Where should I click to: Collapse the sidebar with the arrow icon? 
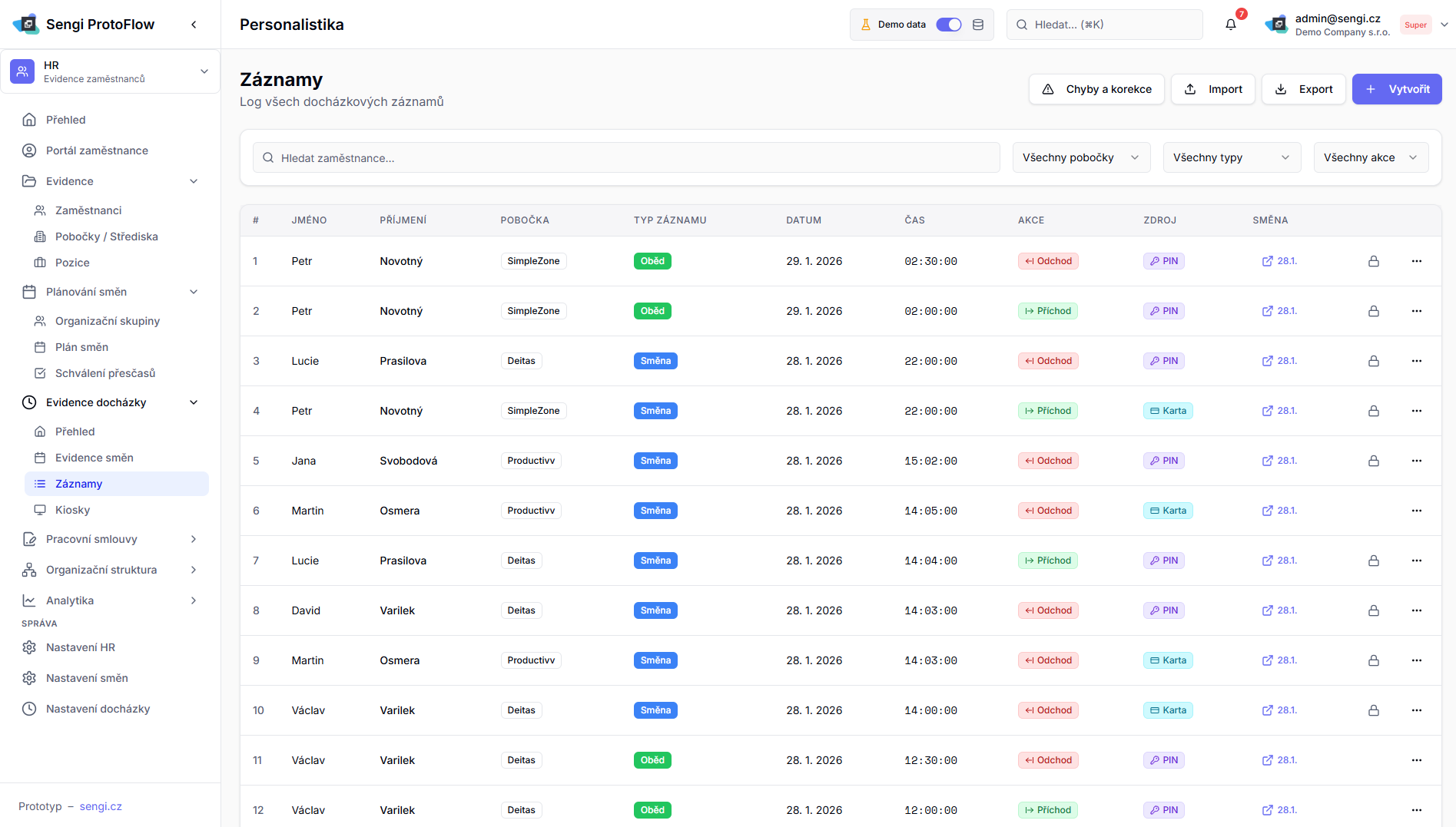click(194, 25)
